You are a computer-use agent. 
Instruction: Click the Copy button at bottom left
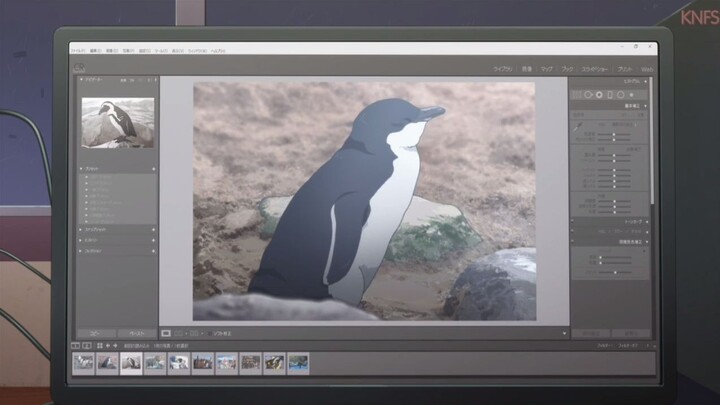coord(96,333)
